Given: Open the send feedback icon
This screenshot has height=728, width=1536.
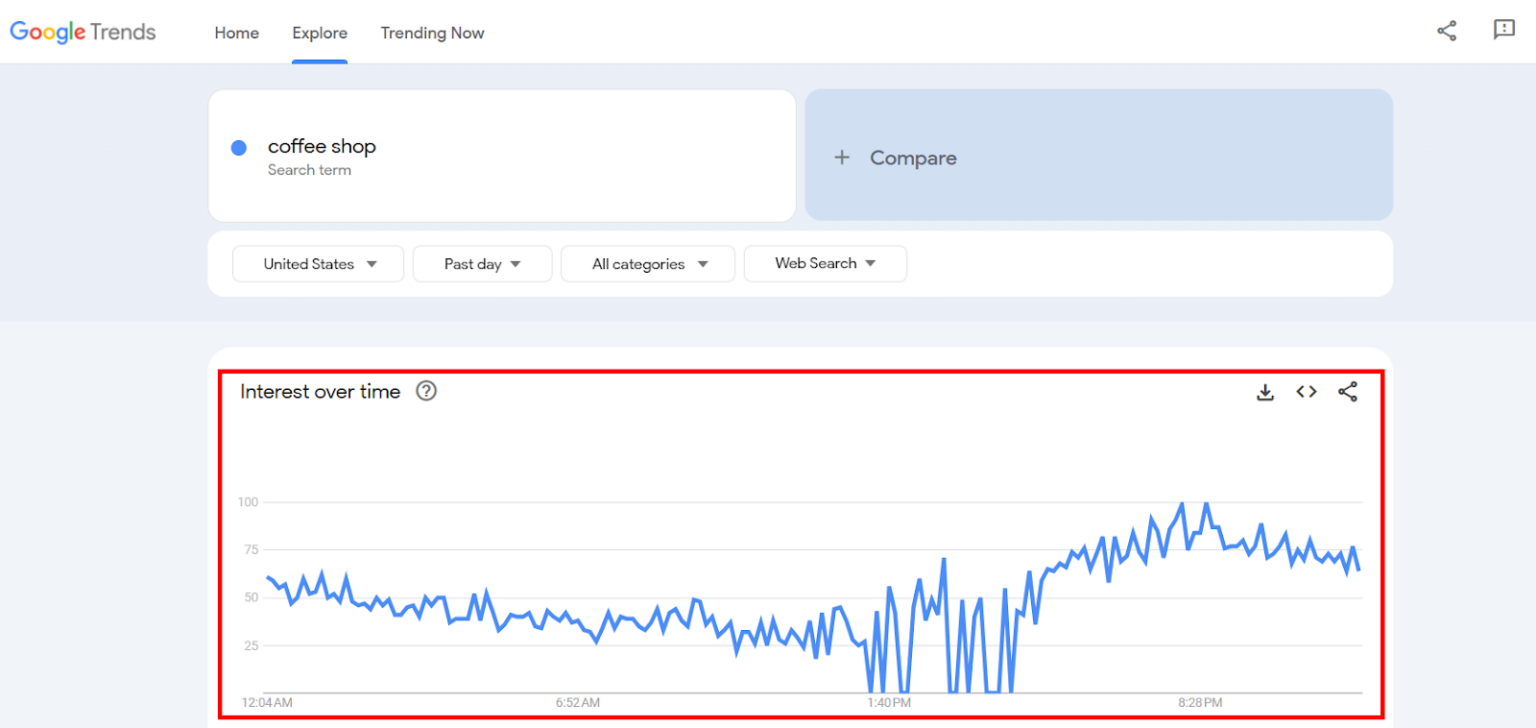Looking at the screenshot, I should click(x=1504, y=31).
